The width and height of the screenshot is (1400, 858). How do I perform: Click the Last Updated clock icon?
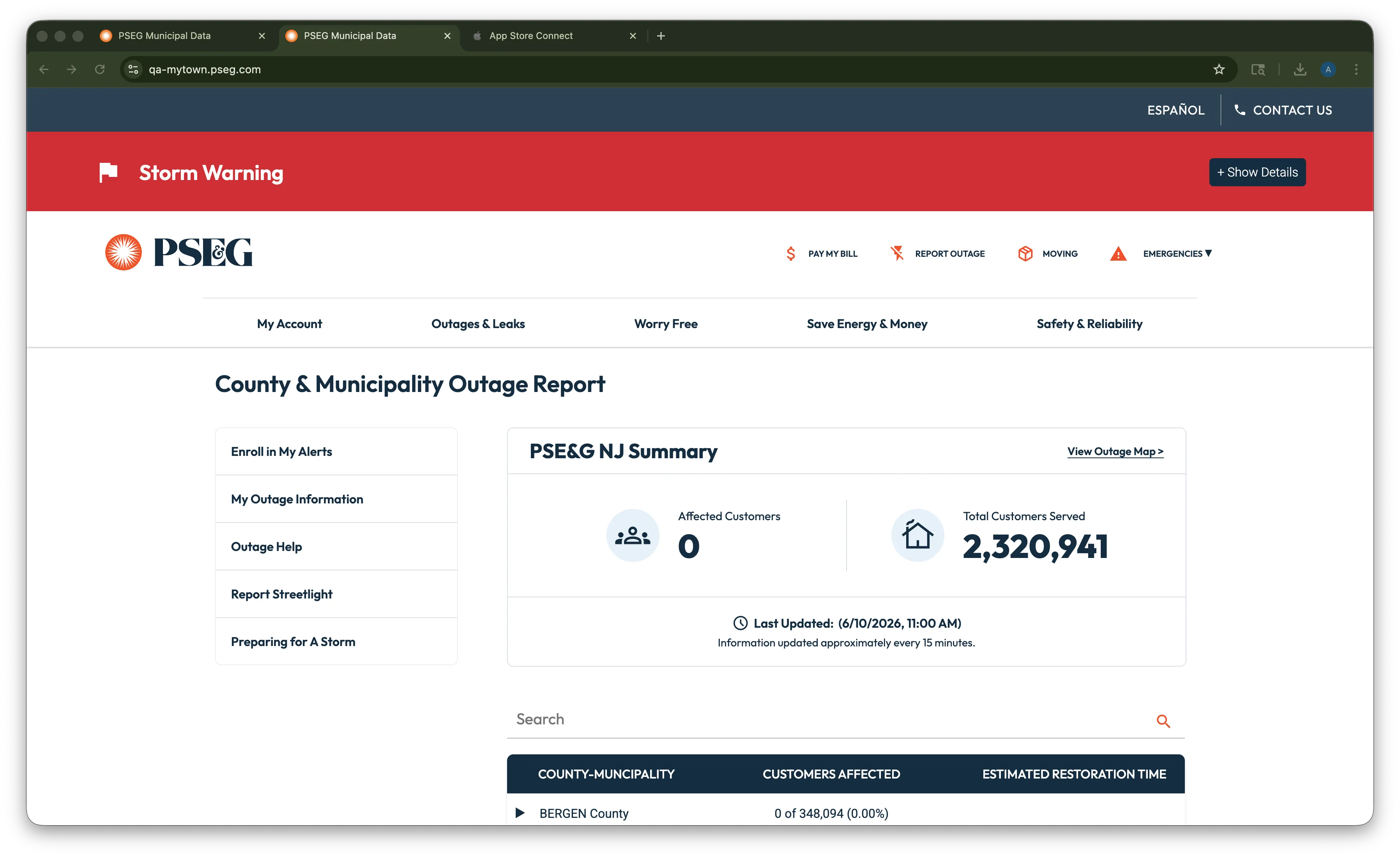click(741, 623)
